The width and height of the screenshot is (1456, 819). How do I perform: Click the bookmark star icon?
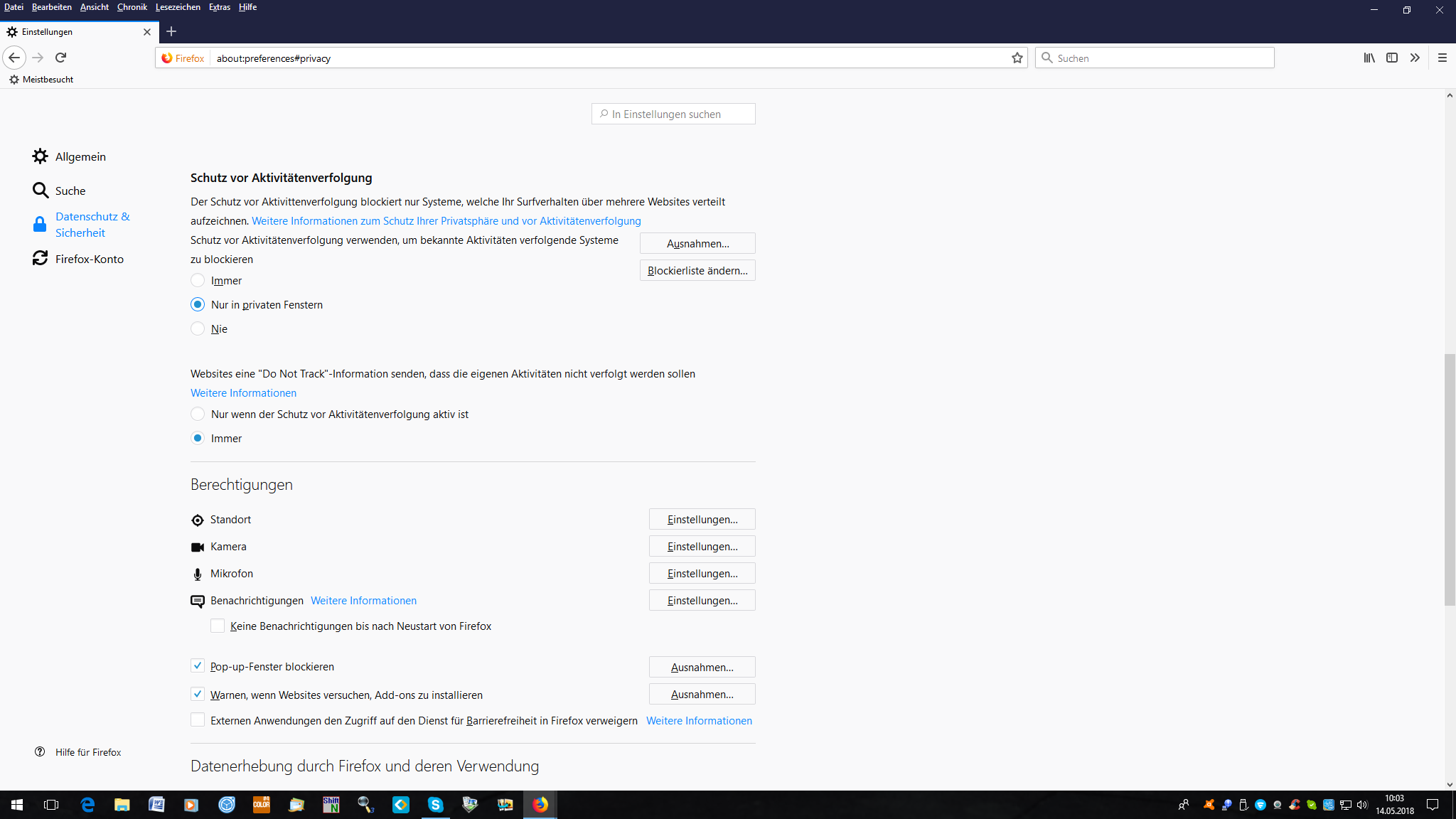[x=1017, y=58]
